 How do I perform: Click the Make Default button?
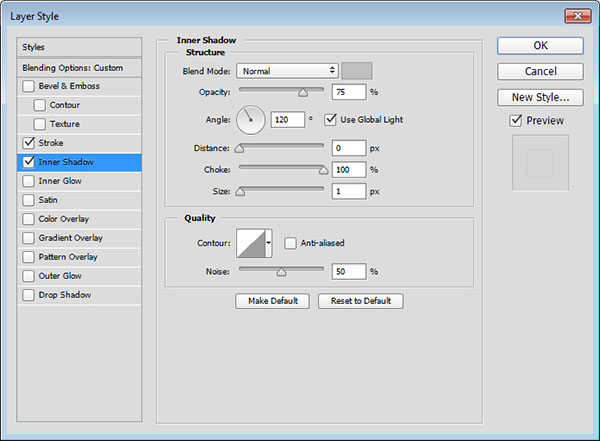[x=273, y=301]
